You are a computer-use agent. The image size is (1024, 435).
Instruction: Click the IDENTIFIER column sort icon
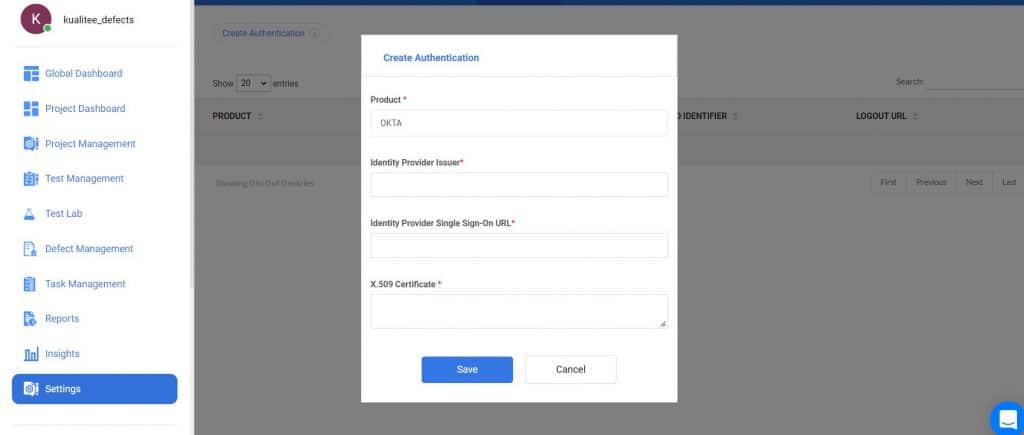735,116
